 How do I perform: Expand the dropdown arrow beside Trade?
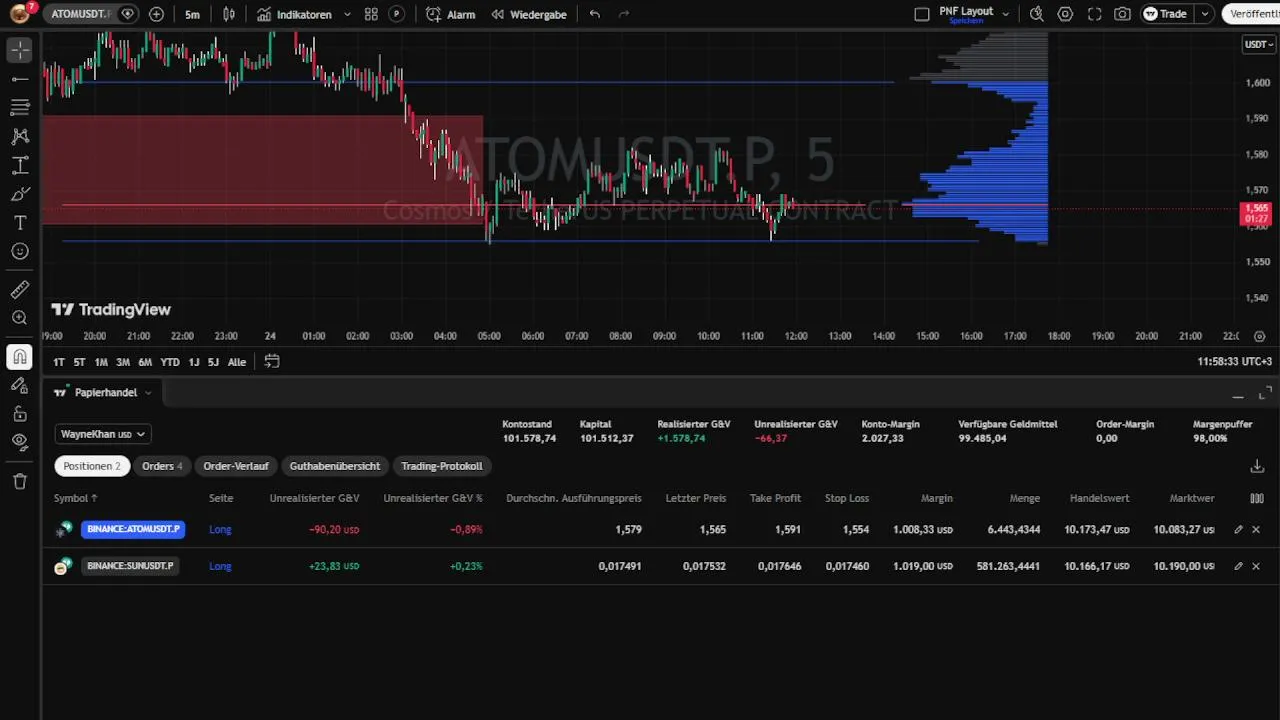1205,14
